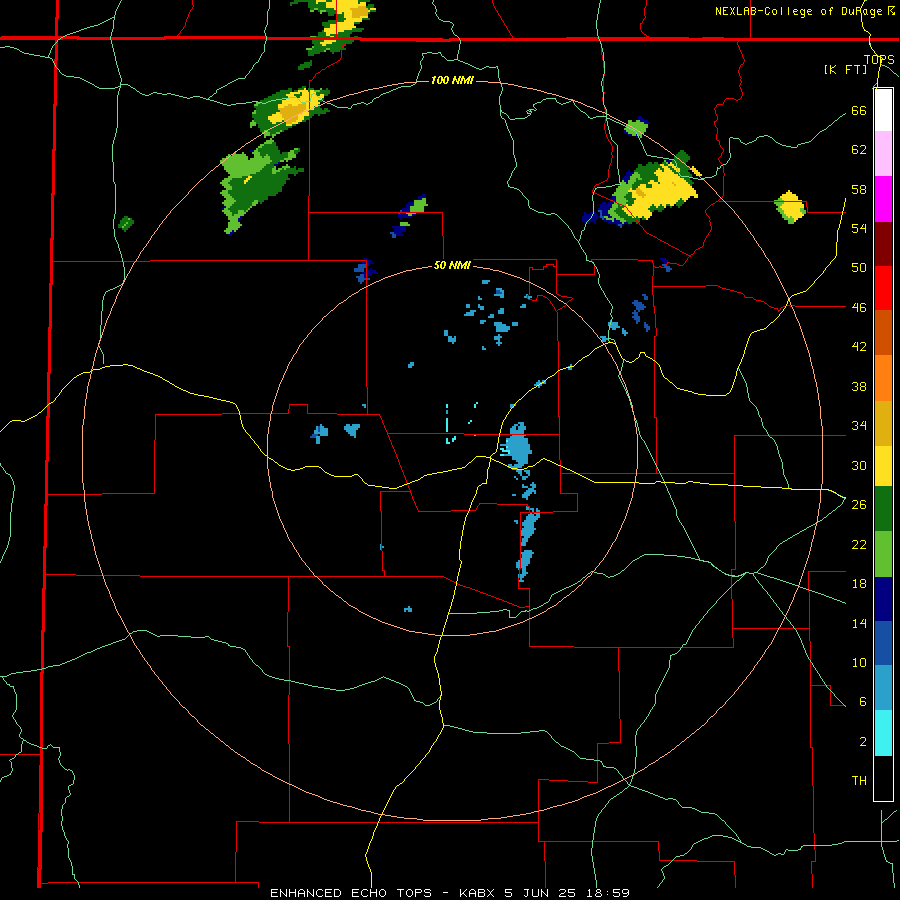Click the "62" legend value
Image resolution: width=900 pixels, height=900 pixels.
[x=859, y=150]
